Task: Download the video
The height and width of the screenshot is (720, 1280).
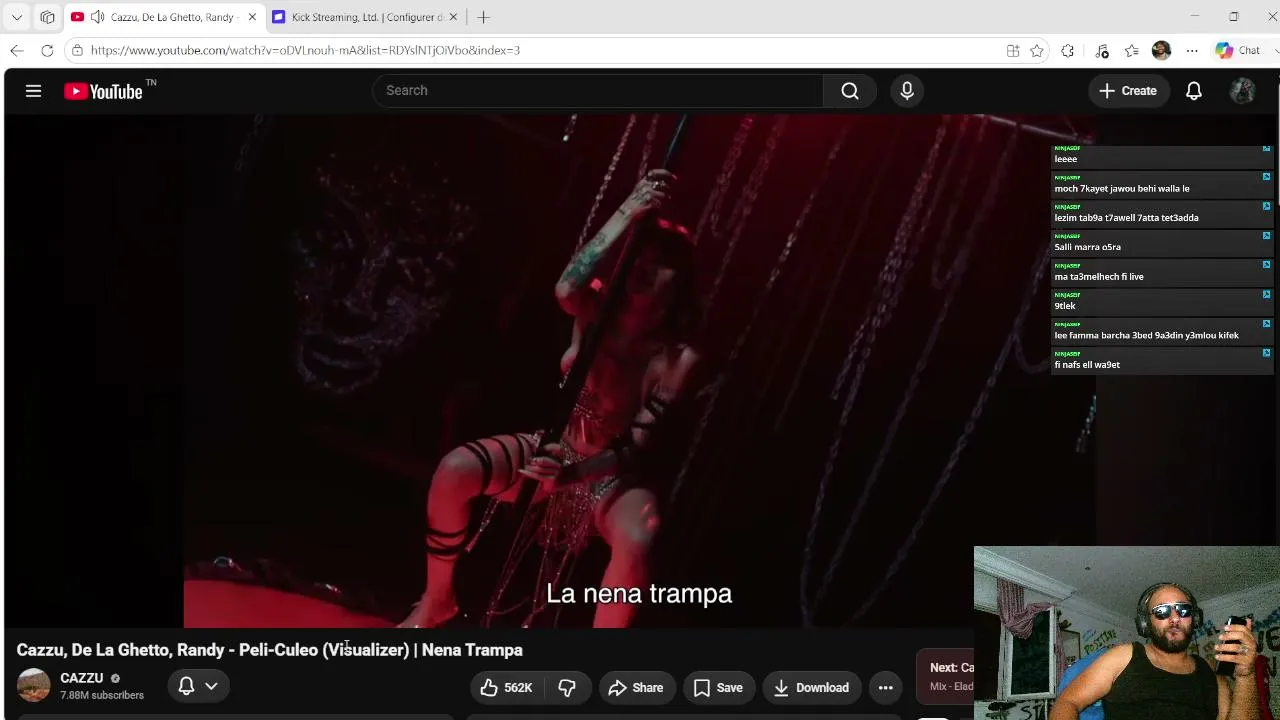Action: pyautogui.click(x=811, y=688)
